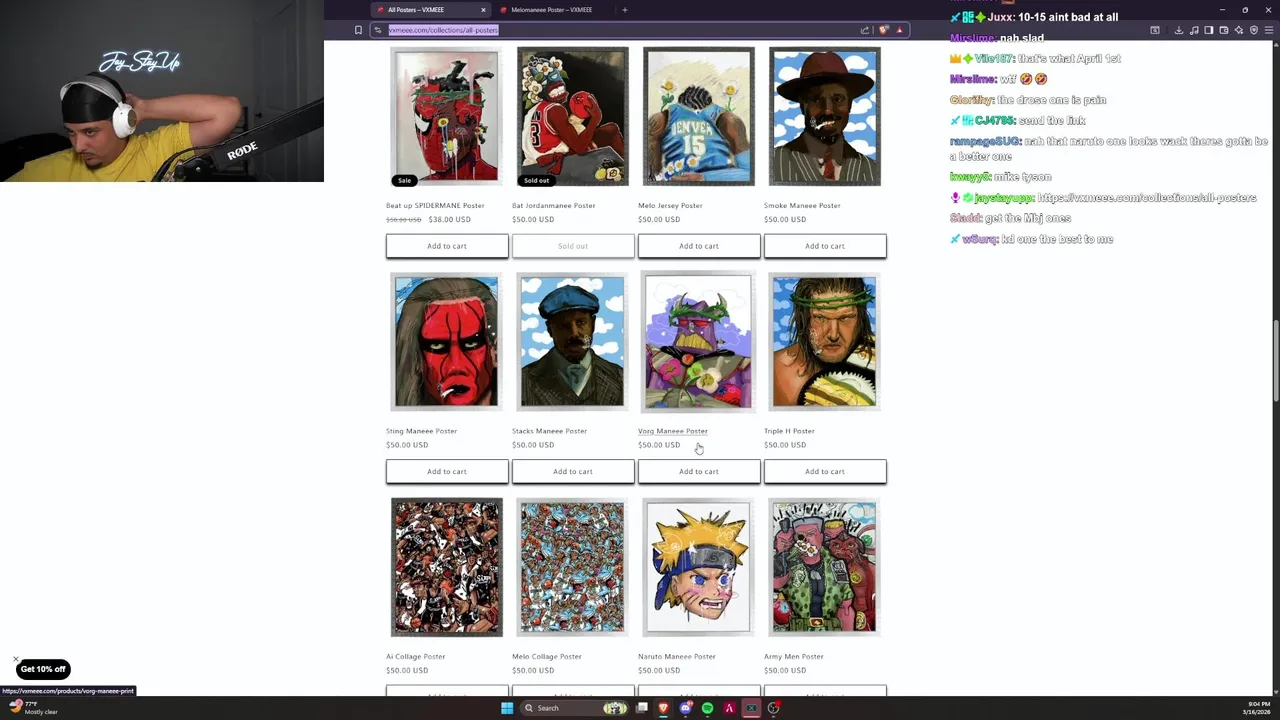Open Bat Jordanmanee Poster thumbnail
The image size is (1280, 720).
pyautogui.click(x=572, y=117)
